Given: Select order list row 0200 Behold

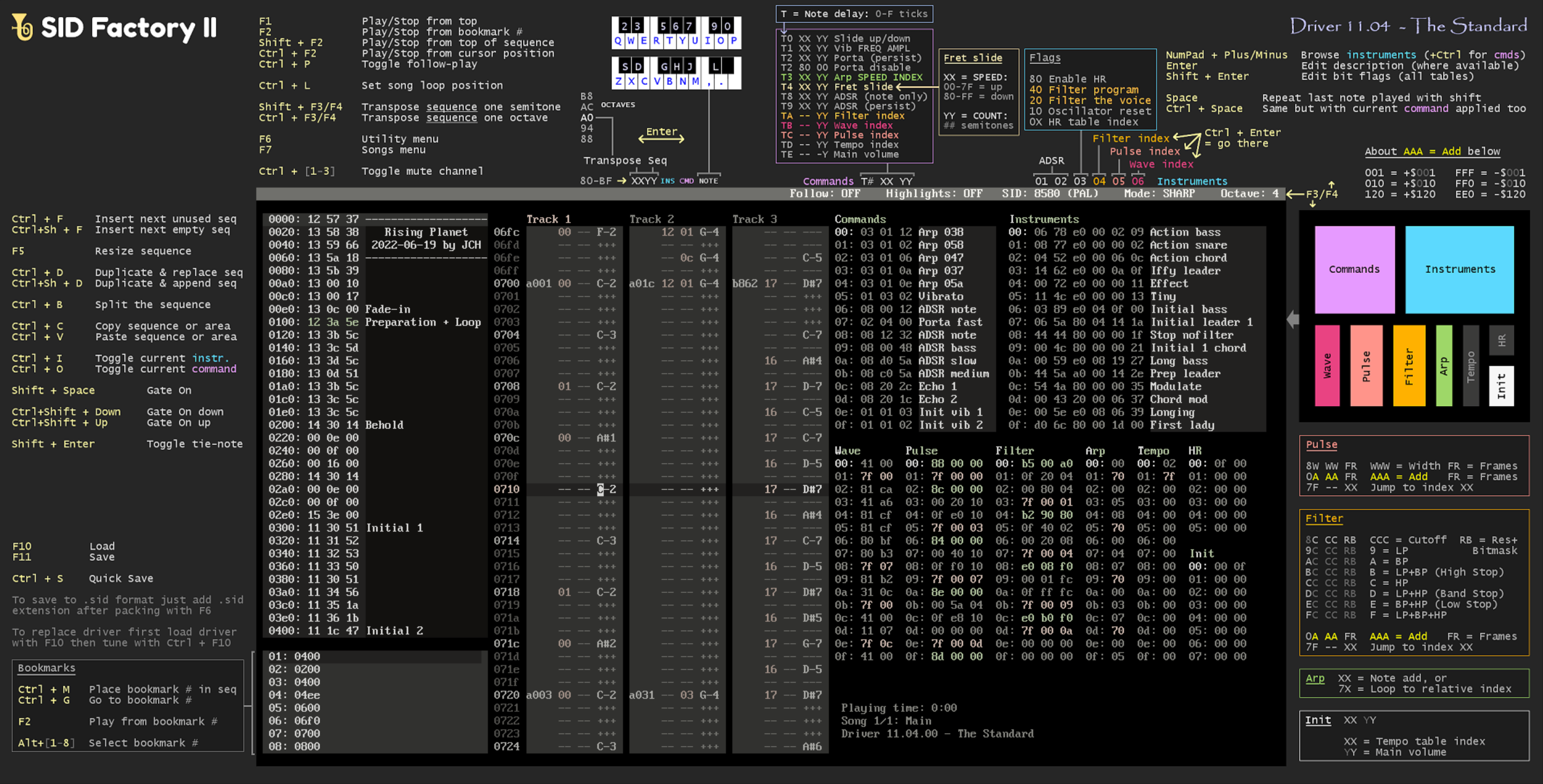Looking at the screenshot, I should (x=374, y=424).
